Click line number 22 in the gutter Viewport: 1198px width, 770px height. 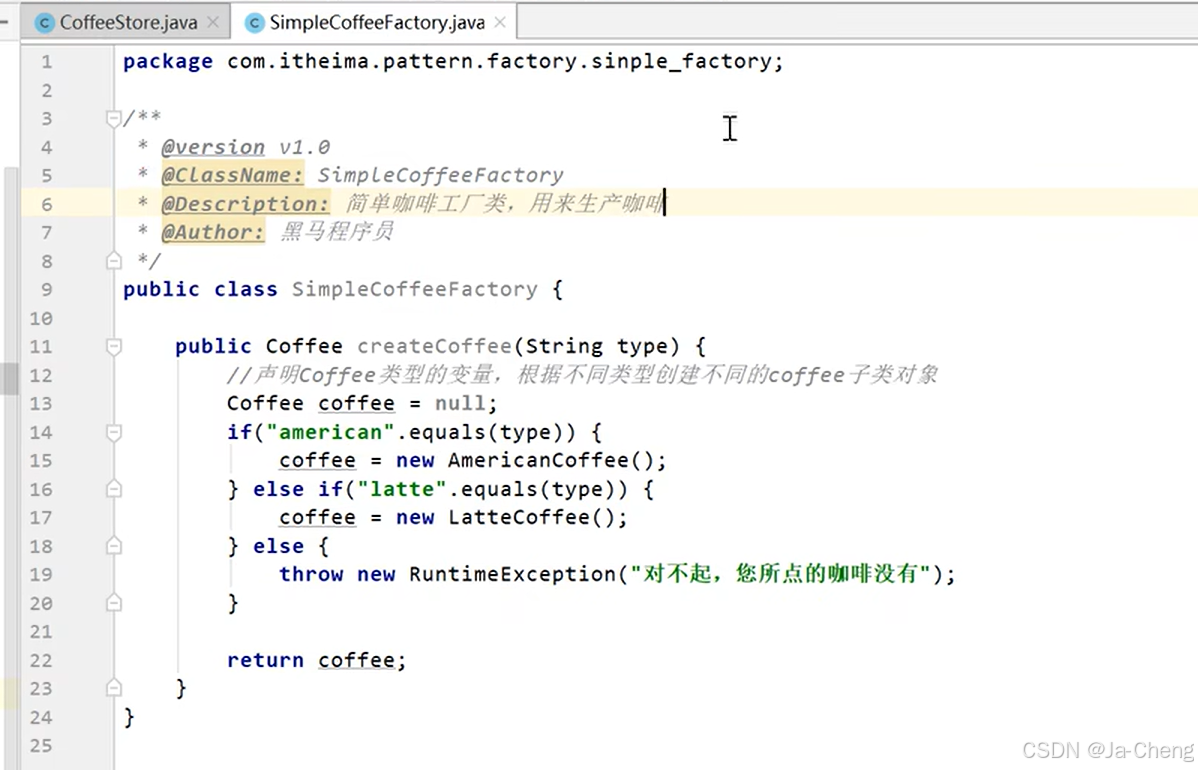point(41,660)
